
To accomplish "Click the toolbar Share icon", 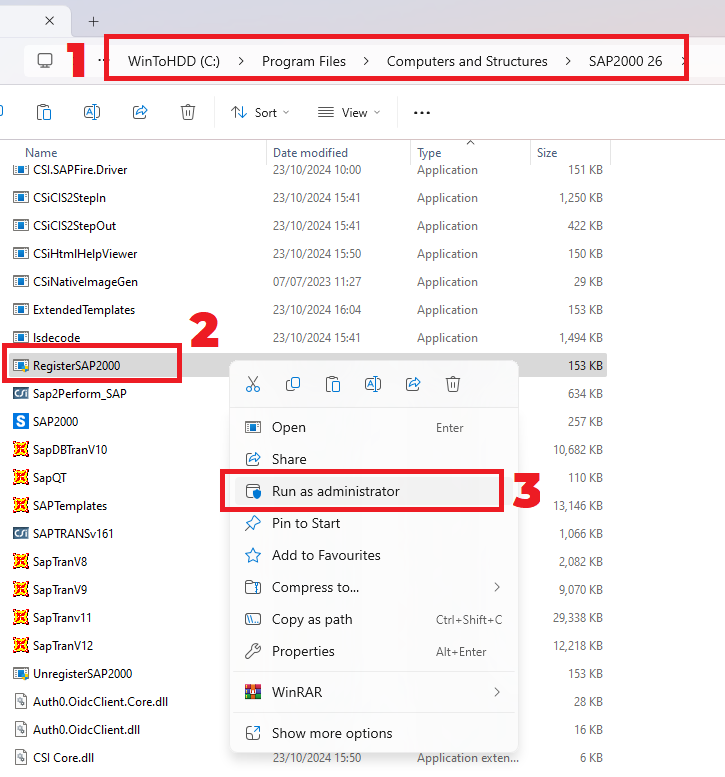I will [x=140, y=112].
